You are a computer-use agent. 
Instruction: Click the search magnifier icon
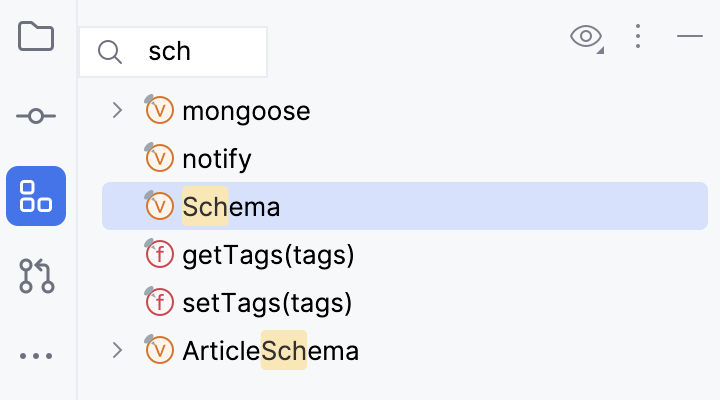click(110, 52)
